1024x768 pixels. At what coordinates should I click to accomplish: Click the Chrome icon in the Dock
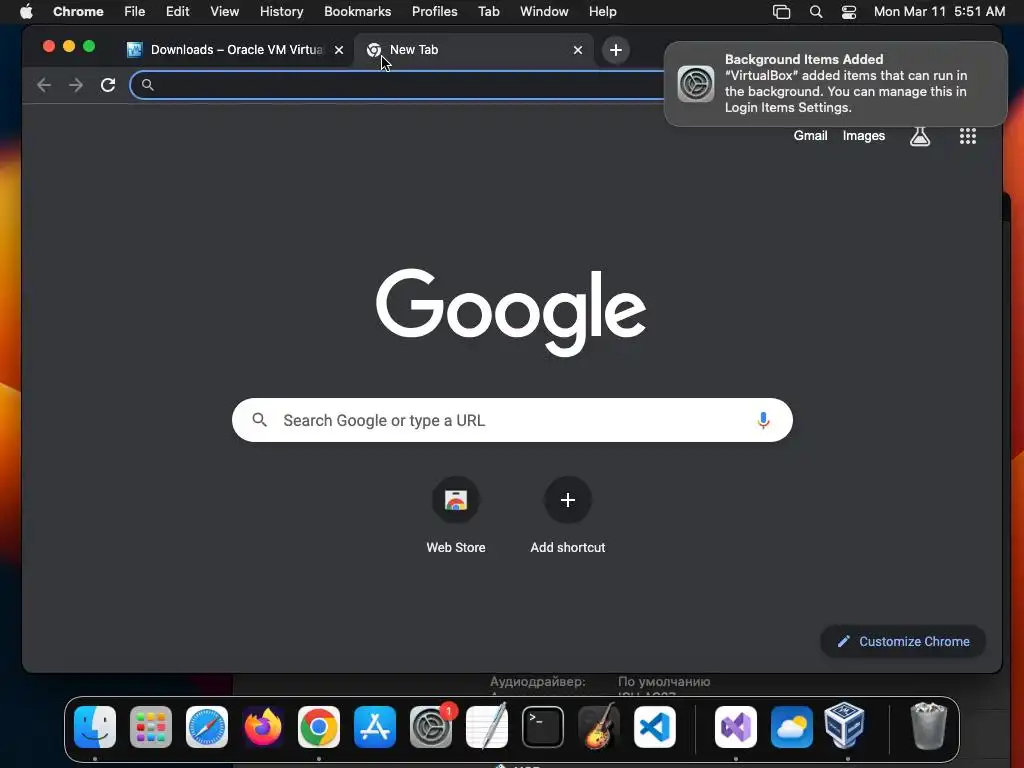click(x=319, y=727)
